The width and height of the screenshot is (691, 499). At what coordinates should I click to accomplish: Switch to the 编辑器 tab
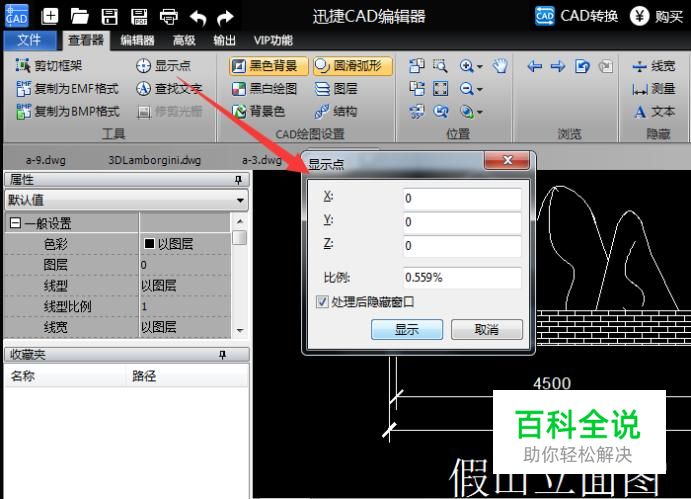pyautogui.click(x=137, y=41)
